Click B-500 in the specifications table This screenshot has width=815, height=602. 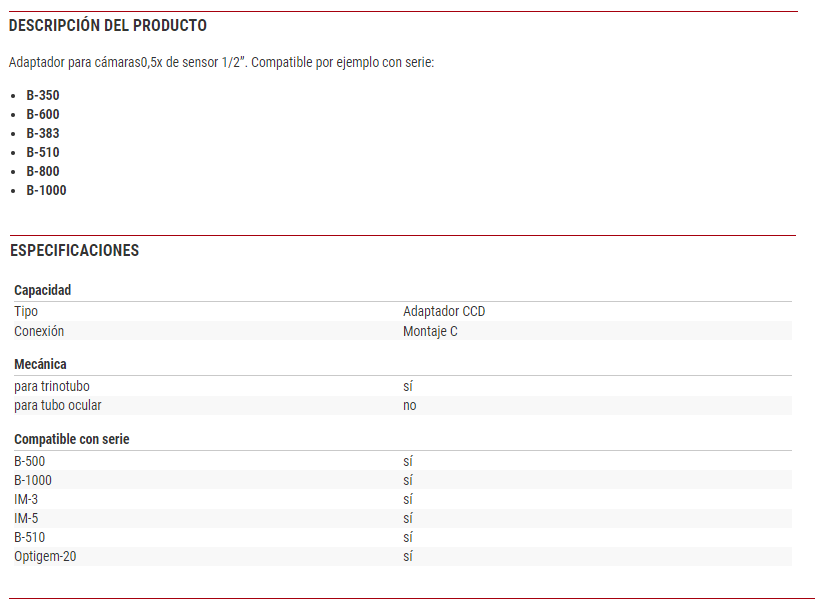tap(29, 461)
